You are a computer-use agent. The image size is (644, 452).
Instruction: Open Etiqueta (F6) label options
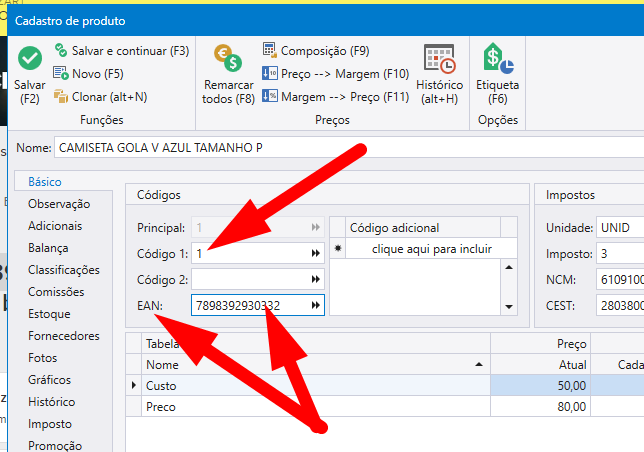pyautogui.click(x=497, y=60)
